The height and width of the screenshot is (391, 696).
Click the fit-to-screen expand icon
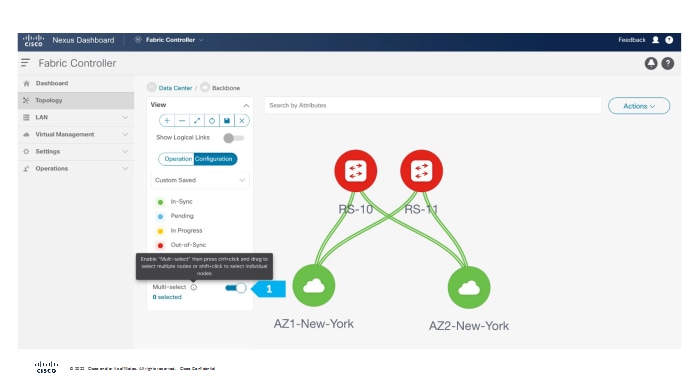tap(197, 121)
